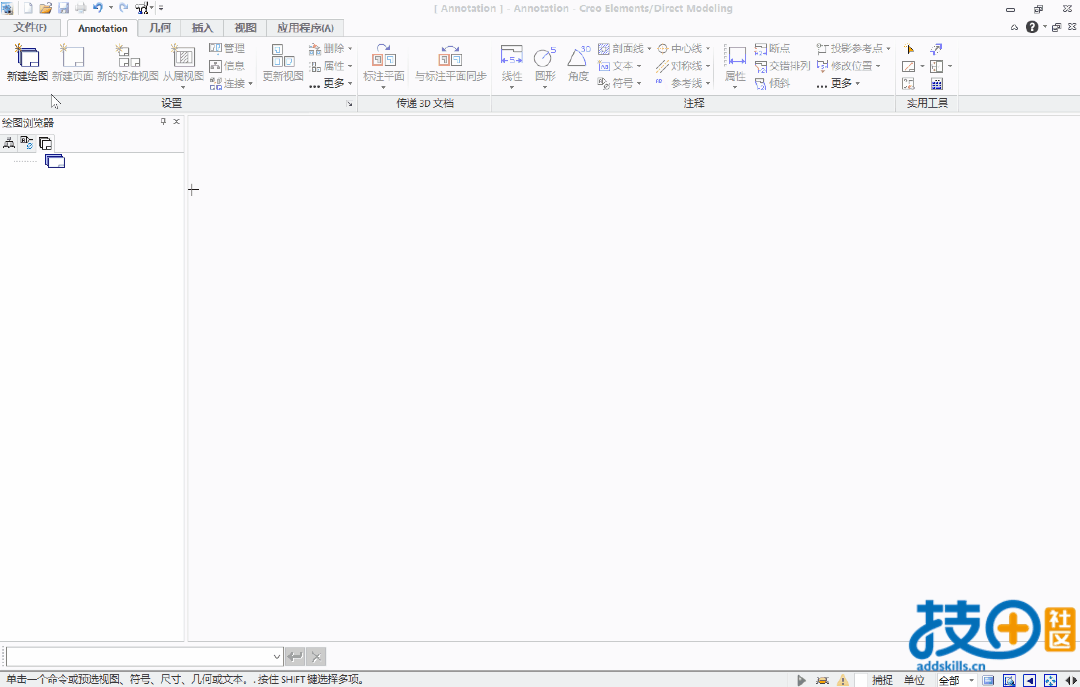Click the Redo arrow in quick access toolbar

[x=123, y=8]
